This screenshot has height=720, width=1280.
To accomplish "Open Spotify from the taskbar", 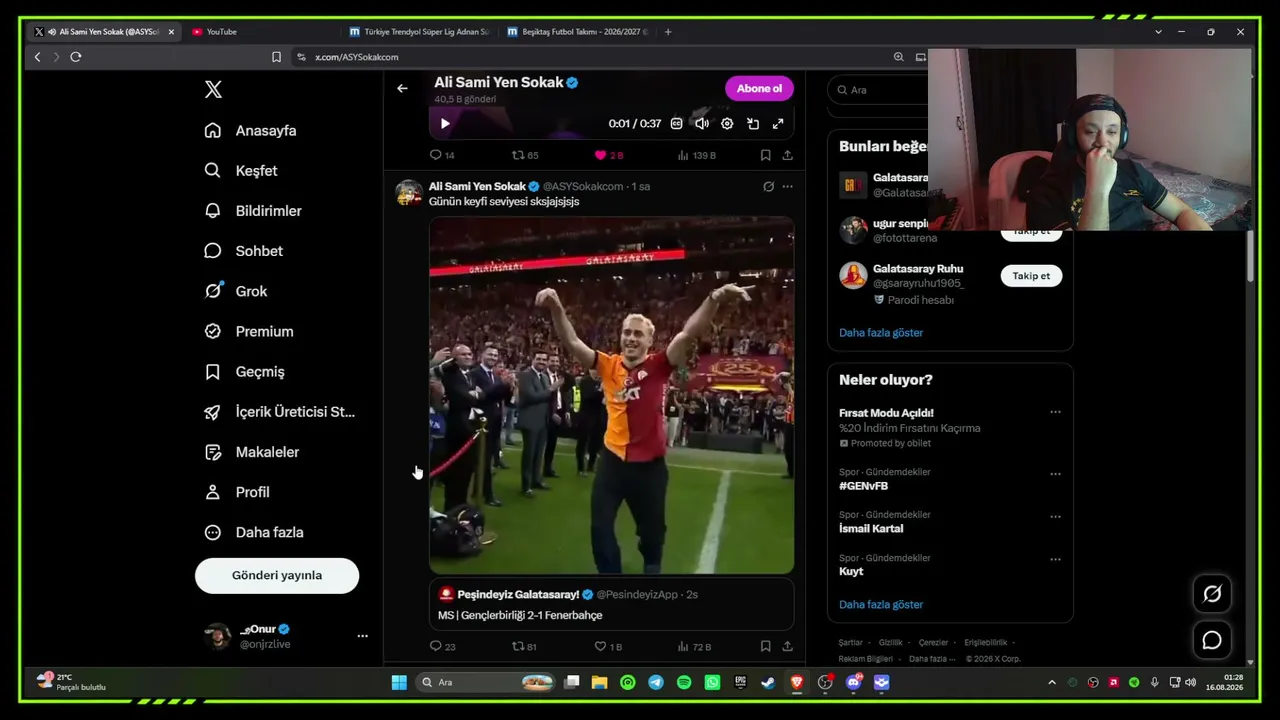I will pos(684,682).
